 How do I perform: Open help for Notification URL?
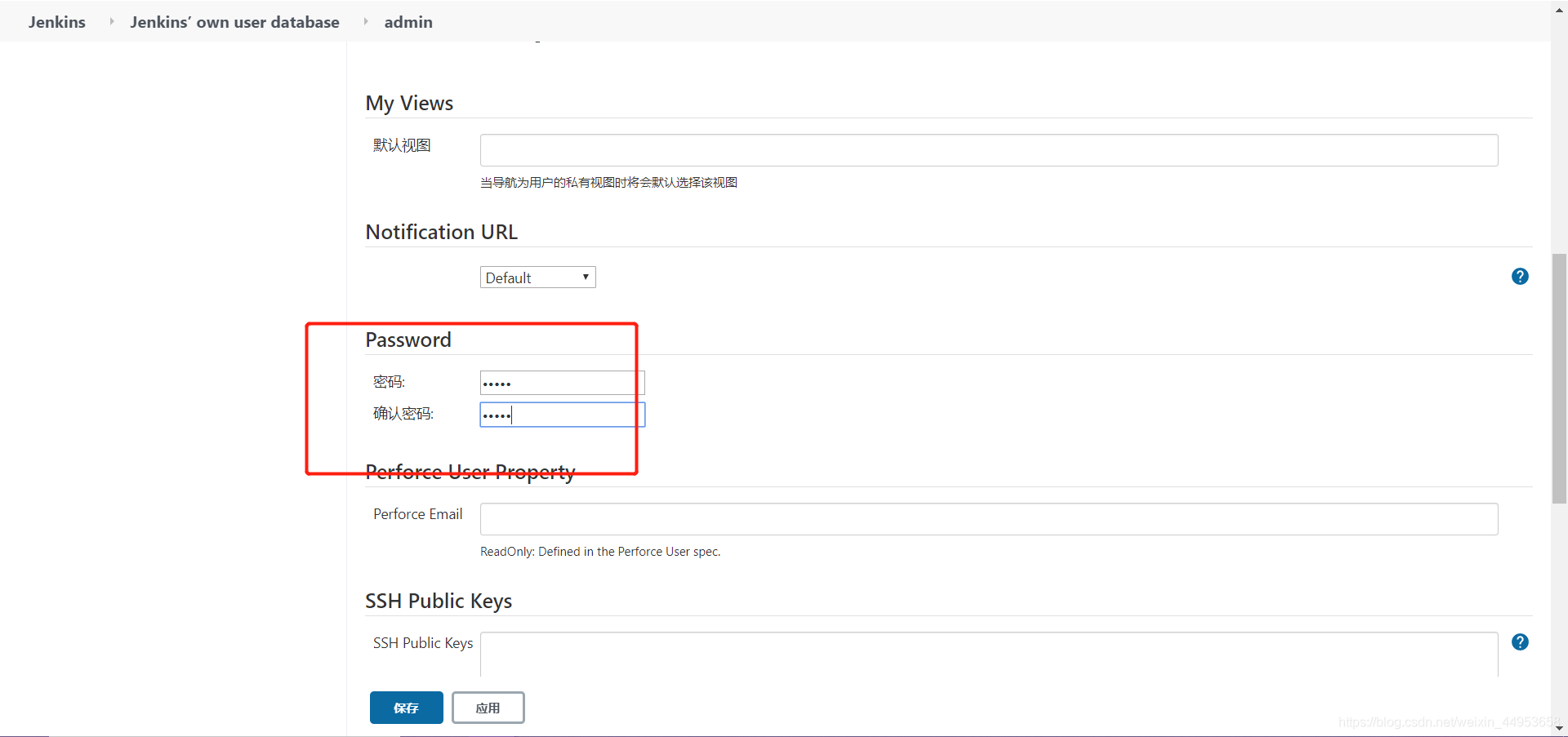(1520, 277)
